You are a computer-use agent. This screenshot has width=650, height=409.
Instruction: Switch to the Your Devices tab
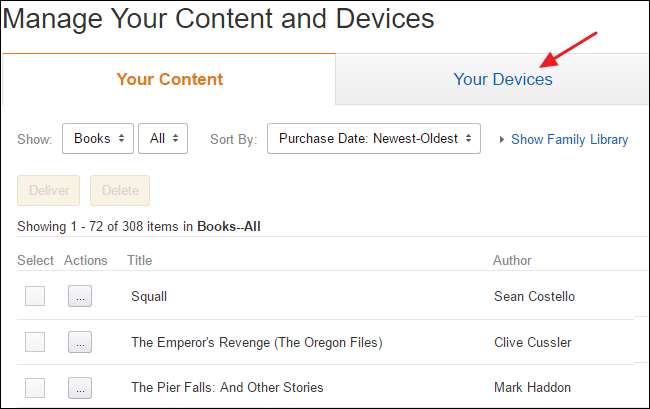(502, 79)
